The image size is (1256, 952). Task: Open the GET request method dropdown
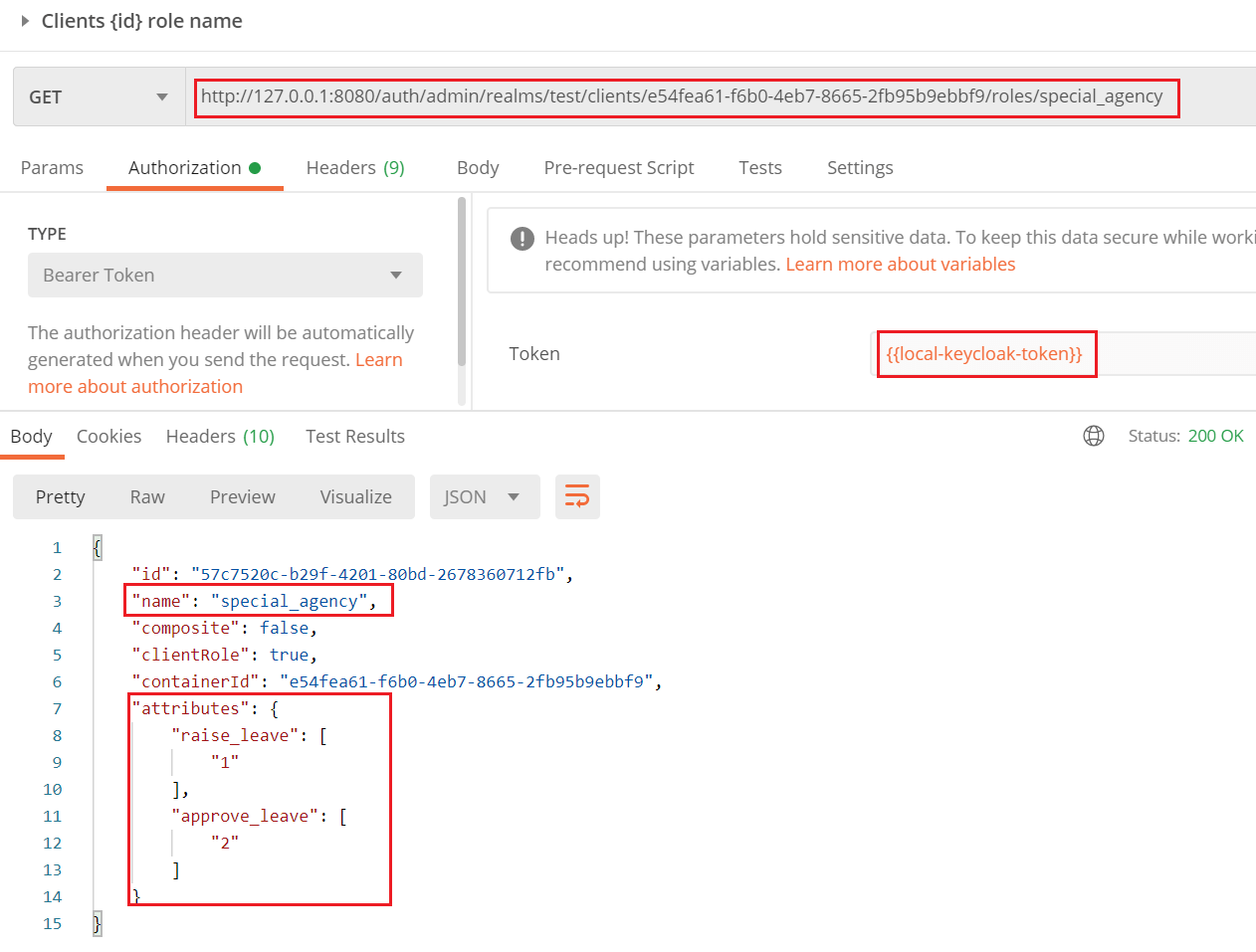(x=160, y=96)
